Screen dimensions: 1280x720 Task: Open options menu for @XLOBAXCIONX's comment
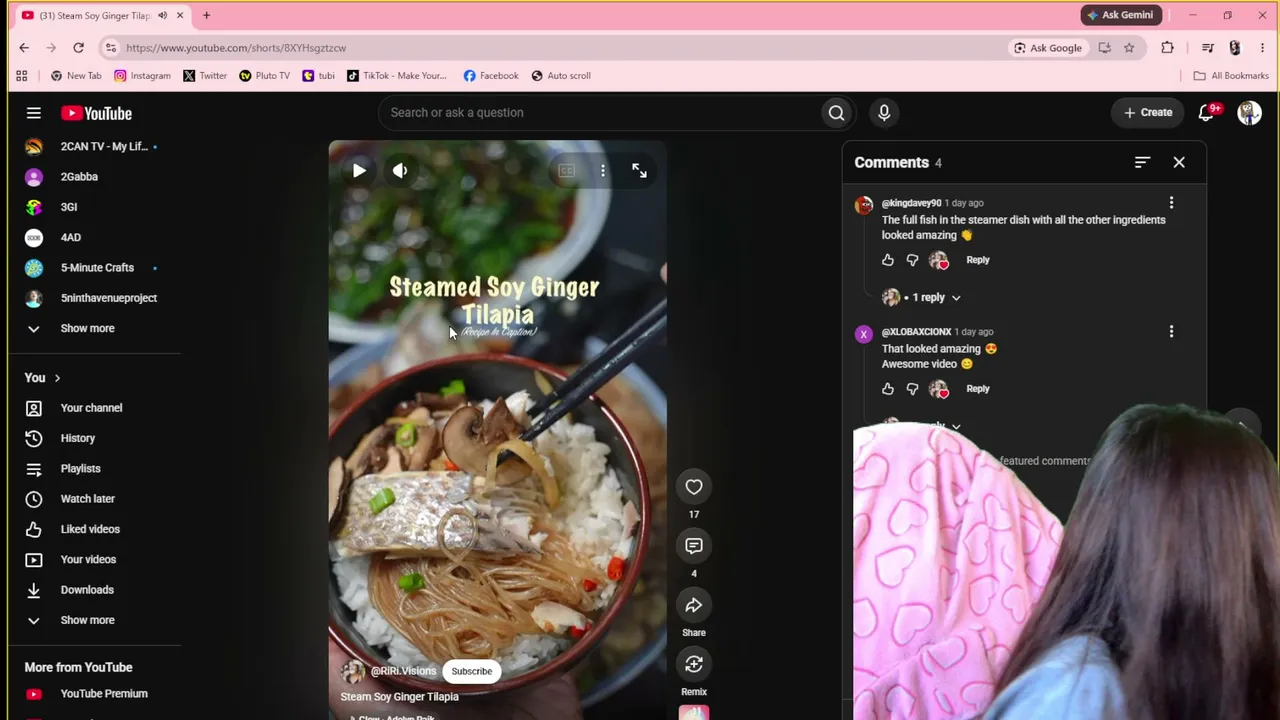pyautogui.click(x=1171, y=331)
